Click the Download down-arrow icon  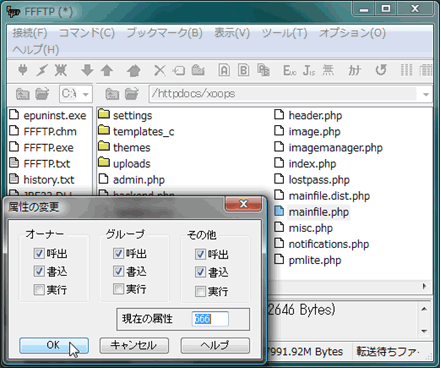click(87, 70)
